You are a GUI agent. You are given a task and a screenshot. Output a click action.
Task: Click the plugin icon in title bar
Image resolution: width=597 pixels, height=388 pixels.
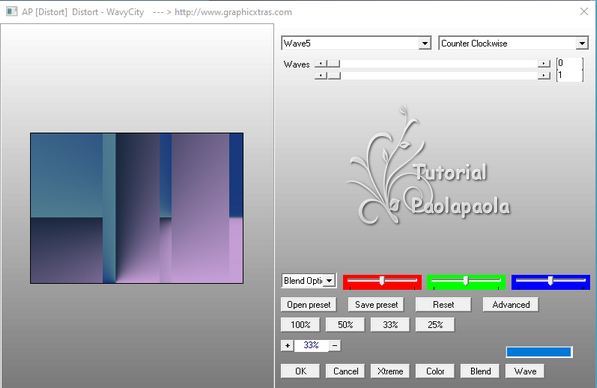coord(11,11)
